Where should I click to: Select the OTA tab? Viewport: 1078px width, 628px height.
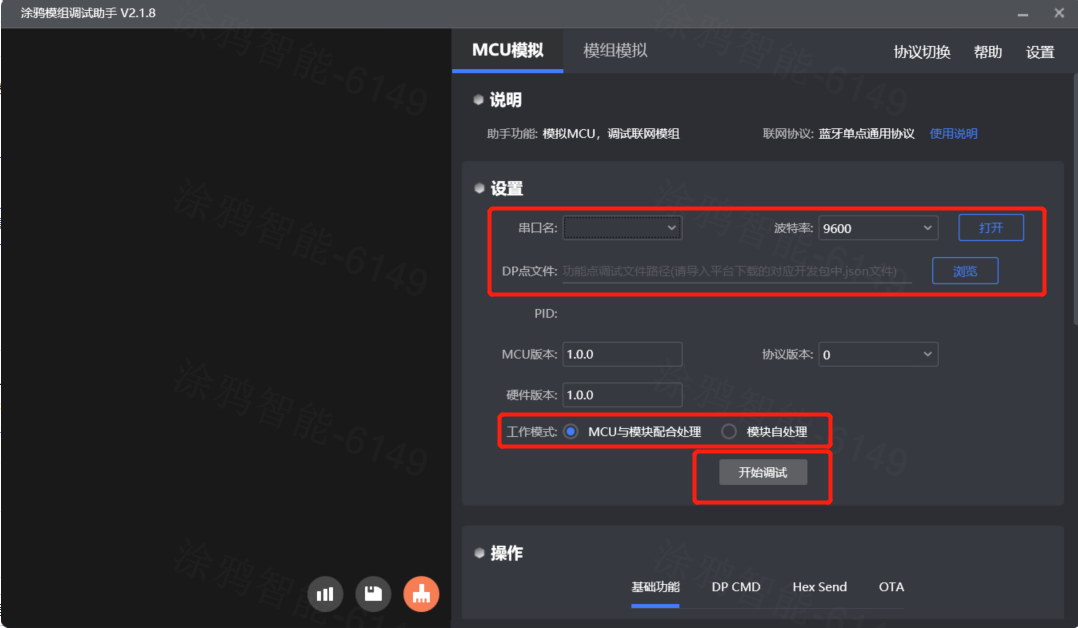(x=891, y=587)
